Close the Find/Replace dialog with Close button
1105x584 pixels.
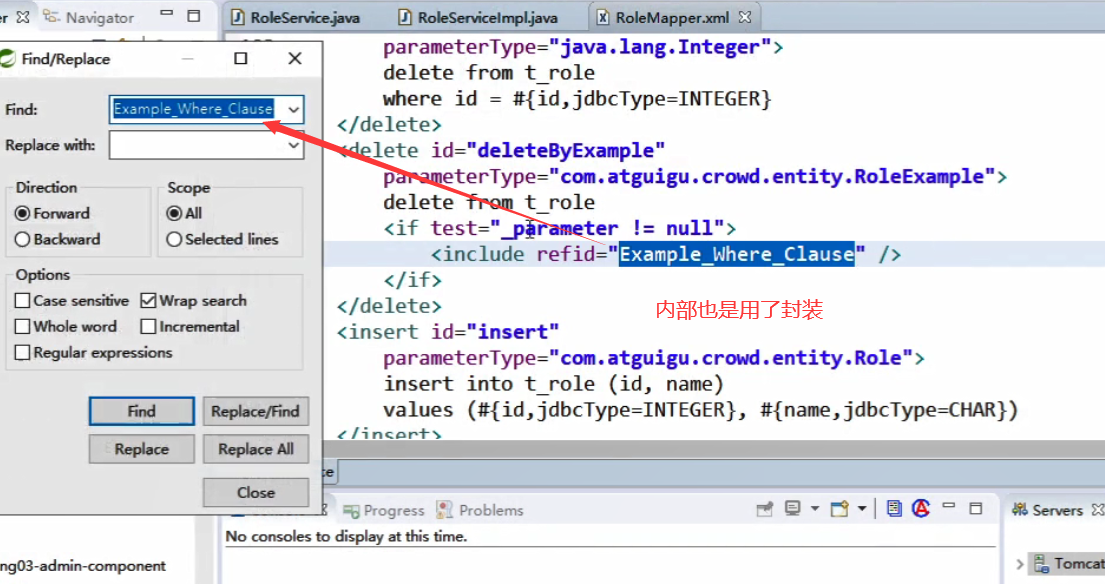256,492
